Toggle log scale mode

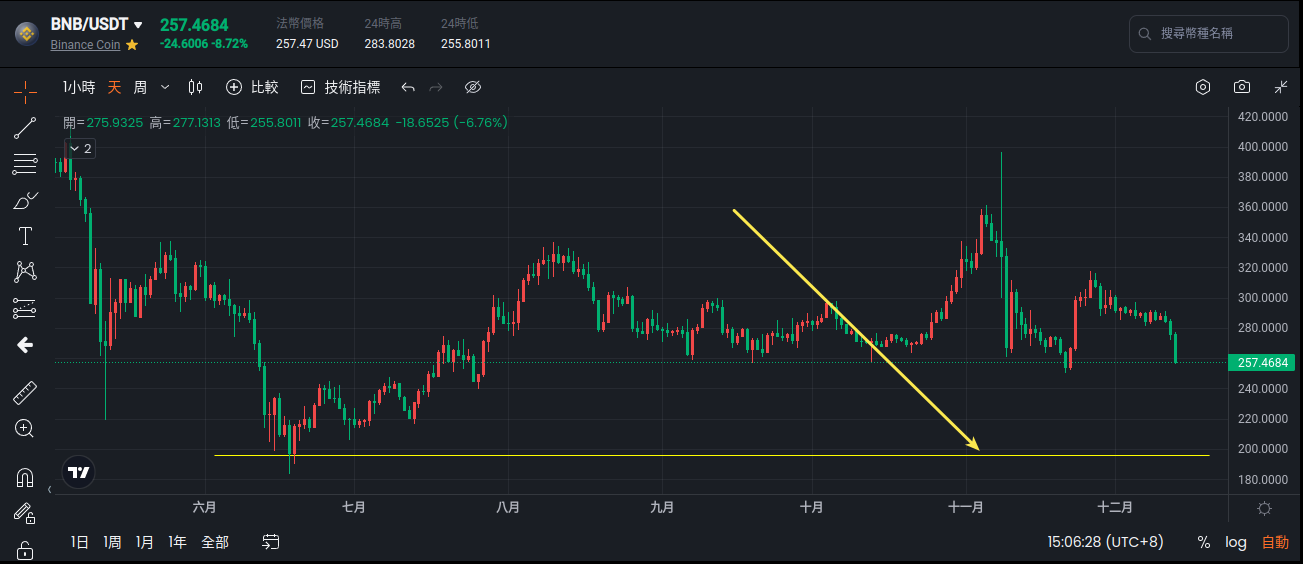pos(1236,542)
